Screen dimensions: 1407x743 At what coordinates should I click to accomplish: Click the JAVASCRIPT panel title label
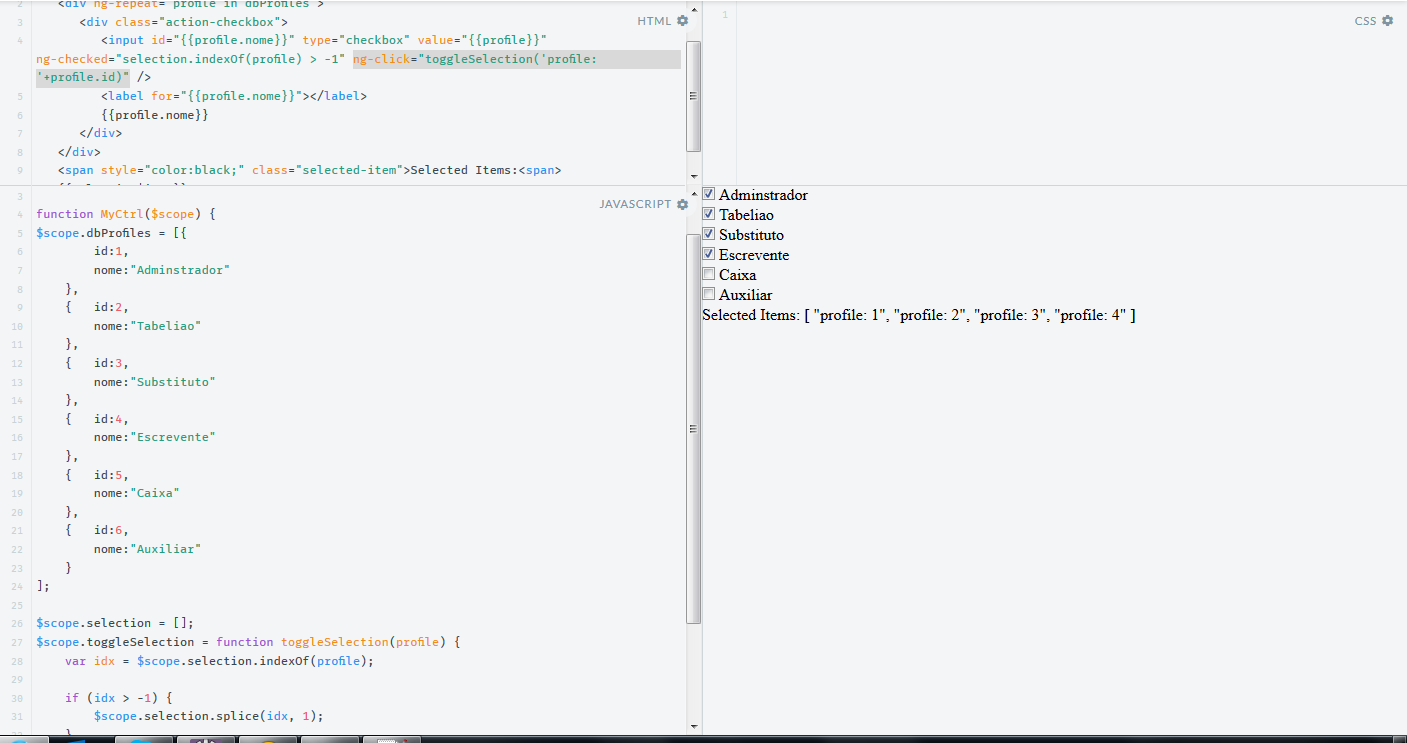(x=636, y=204)
